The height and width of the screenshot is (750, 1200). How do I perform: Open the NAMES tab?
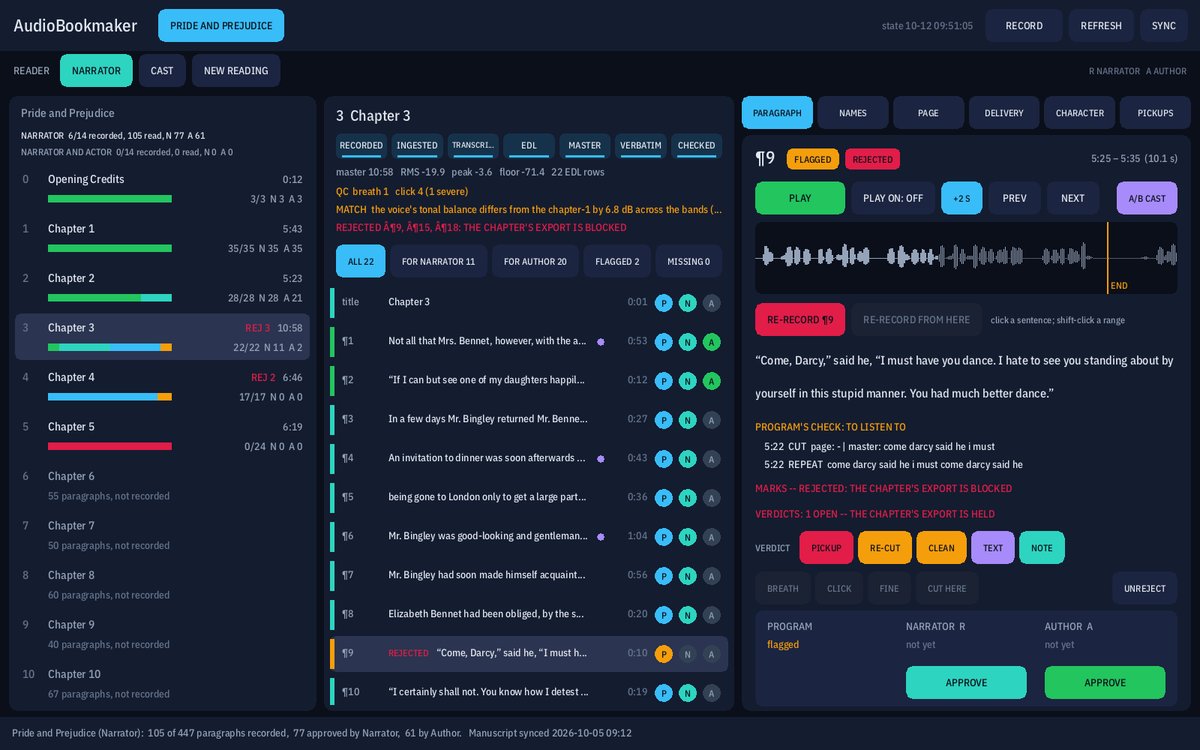click(853, 113)
